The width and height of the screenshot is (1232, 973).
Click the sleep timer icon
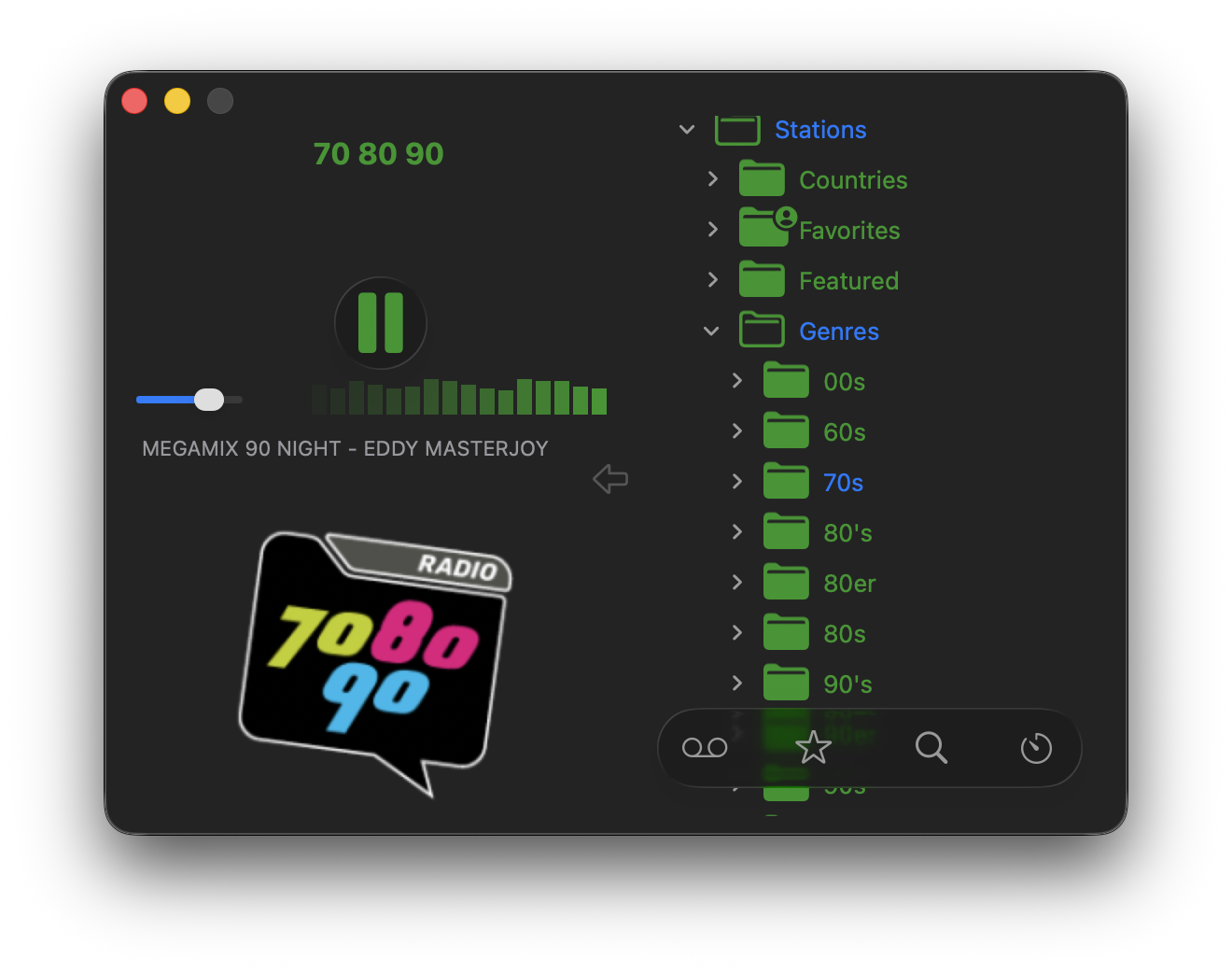pos(1036,748)
